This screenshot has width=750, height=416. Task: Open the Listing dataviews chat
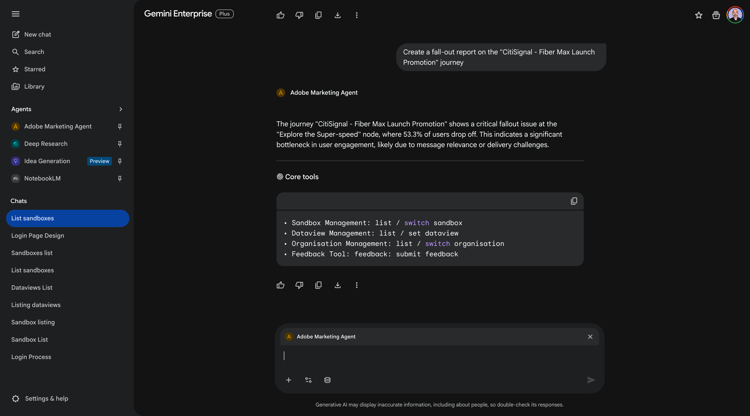(x=36, y=305)
